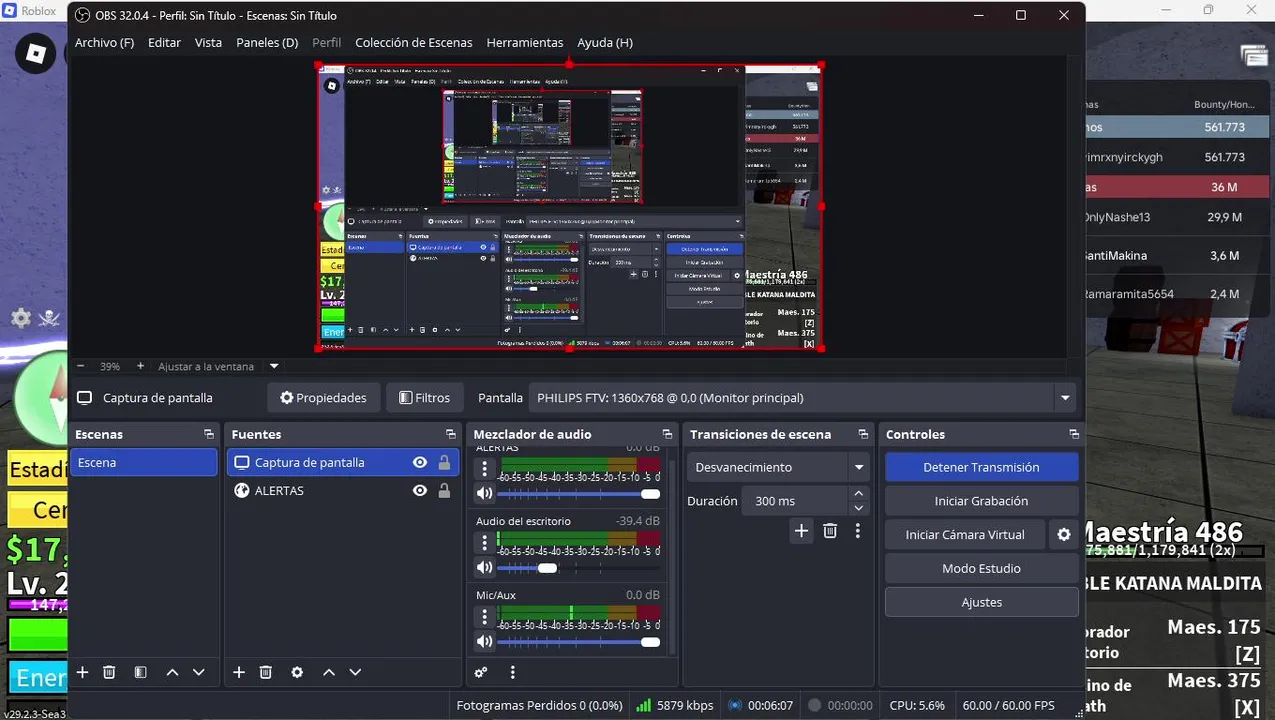The width and height of the screenshot is (1275, 720).
Task: Toggle visibility of ALERTAS source
Action: point(420,491)
